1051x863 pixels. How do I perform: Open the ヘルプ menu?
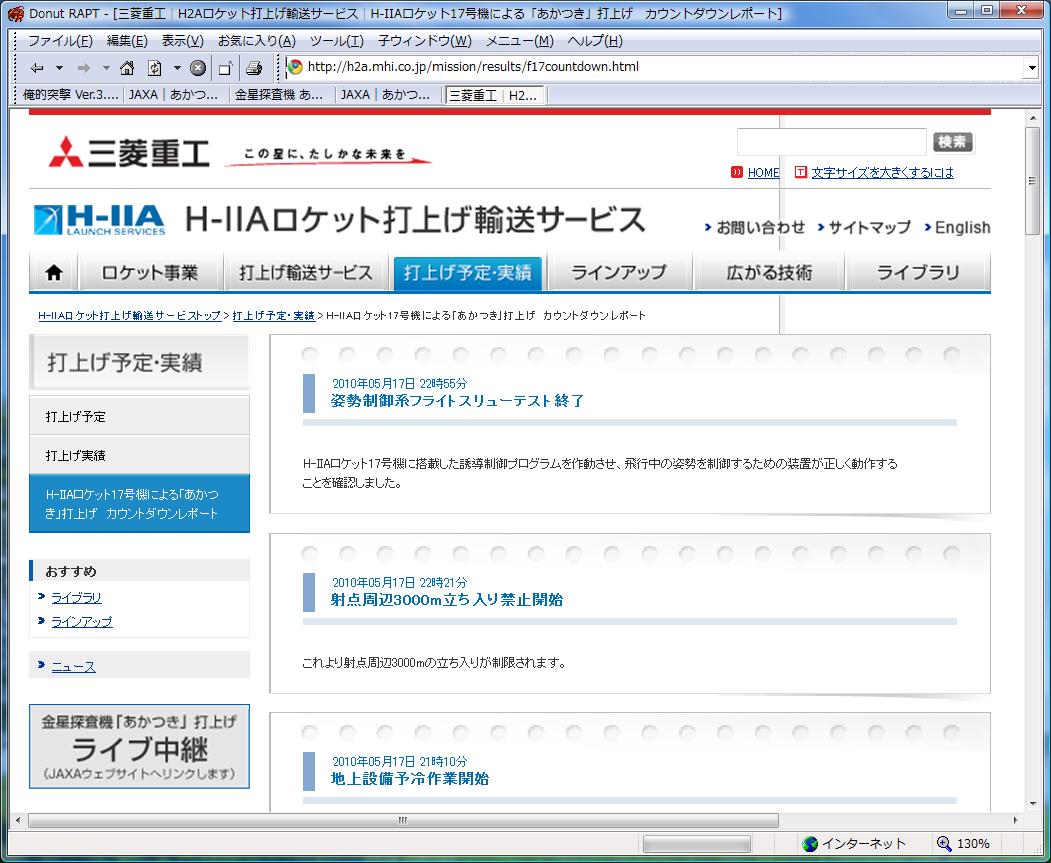595,41
